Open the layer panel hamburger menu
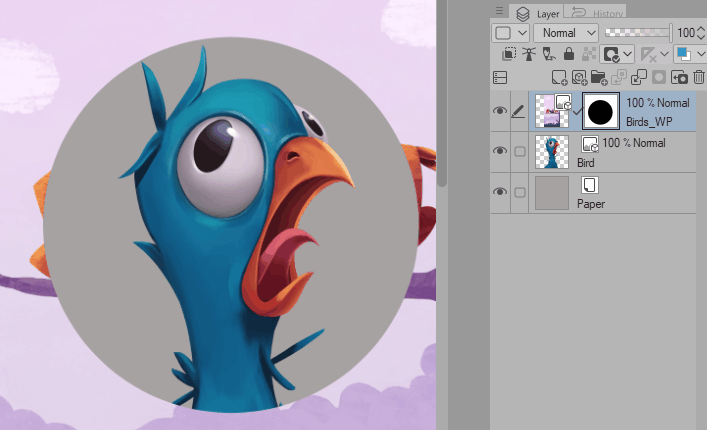707x430 pixels. 499,11
